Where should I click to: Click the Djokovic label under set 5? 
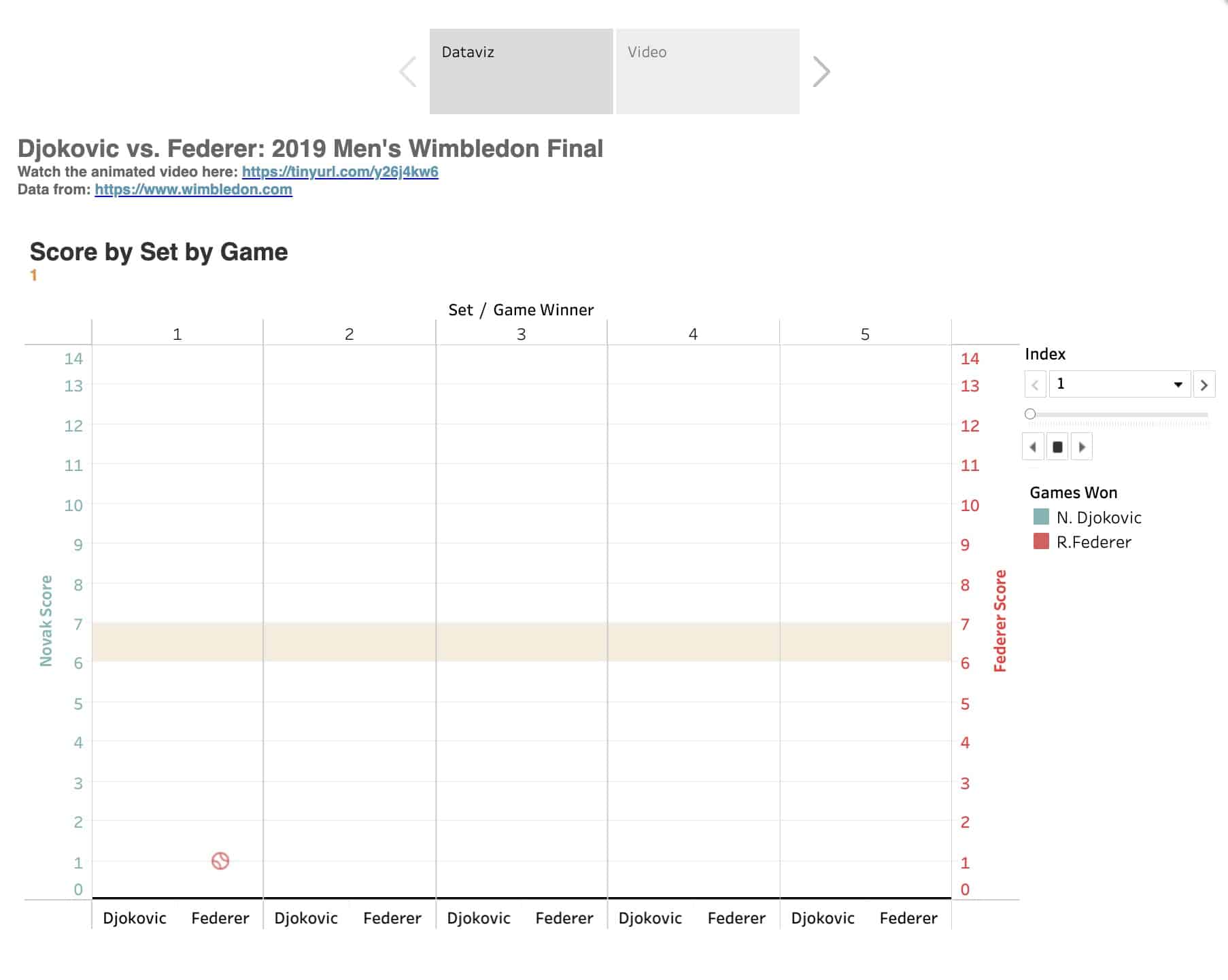click(823, 918)
